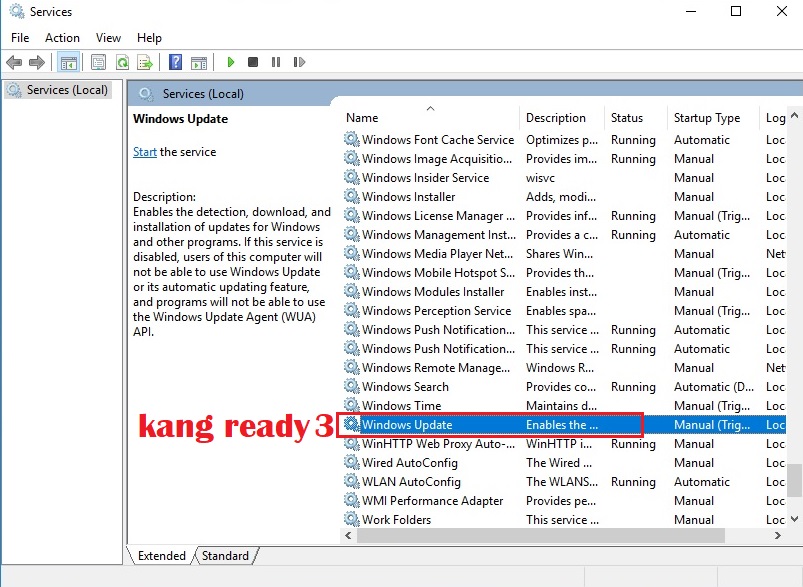Viewport: 803px width, 587px height.
Task: Click the vertical scrollbar thumb
Action: tap(794, 480)
